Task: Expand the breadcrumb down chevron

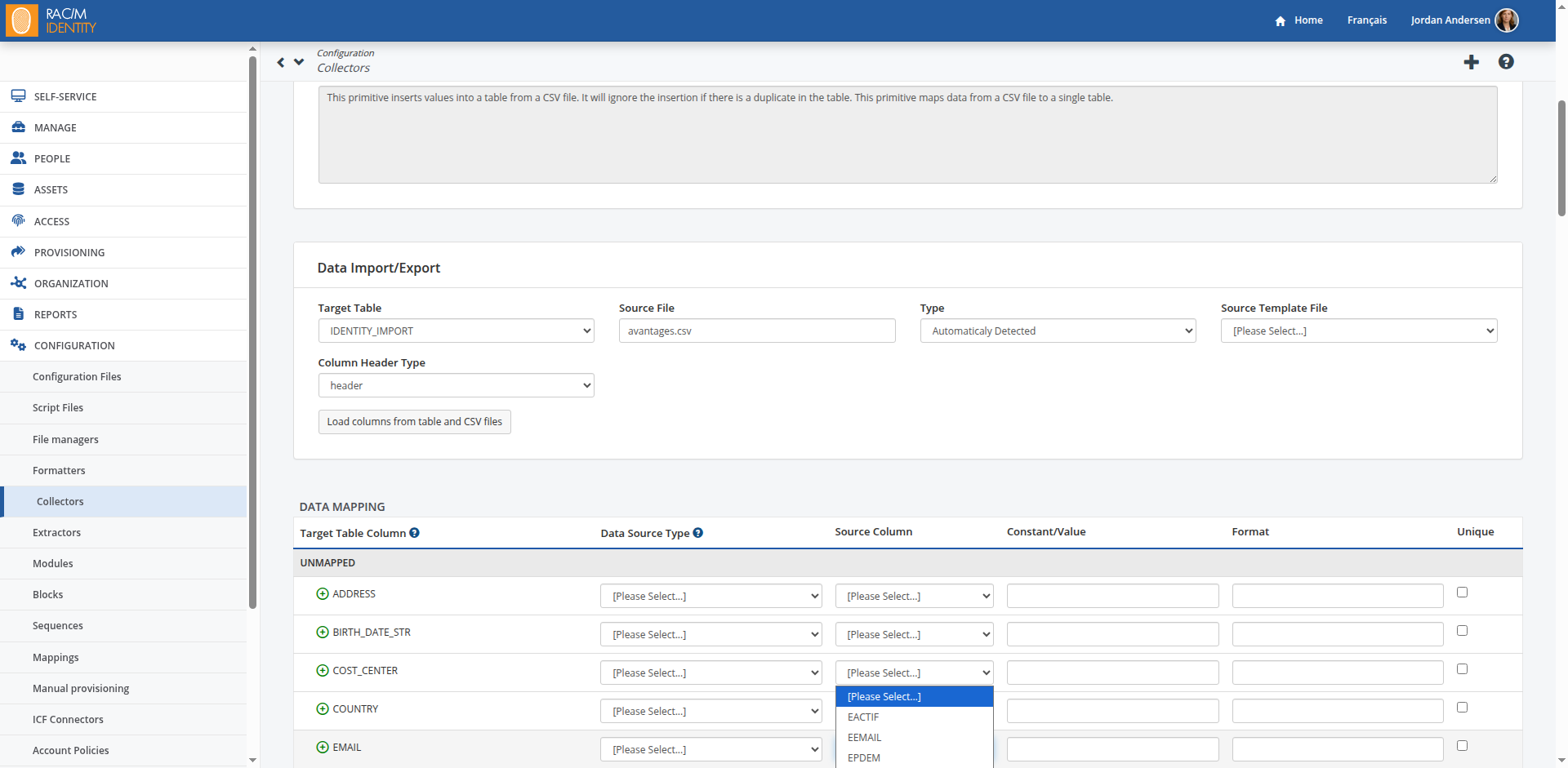Action: [x=299, y=62]
